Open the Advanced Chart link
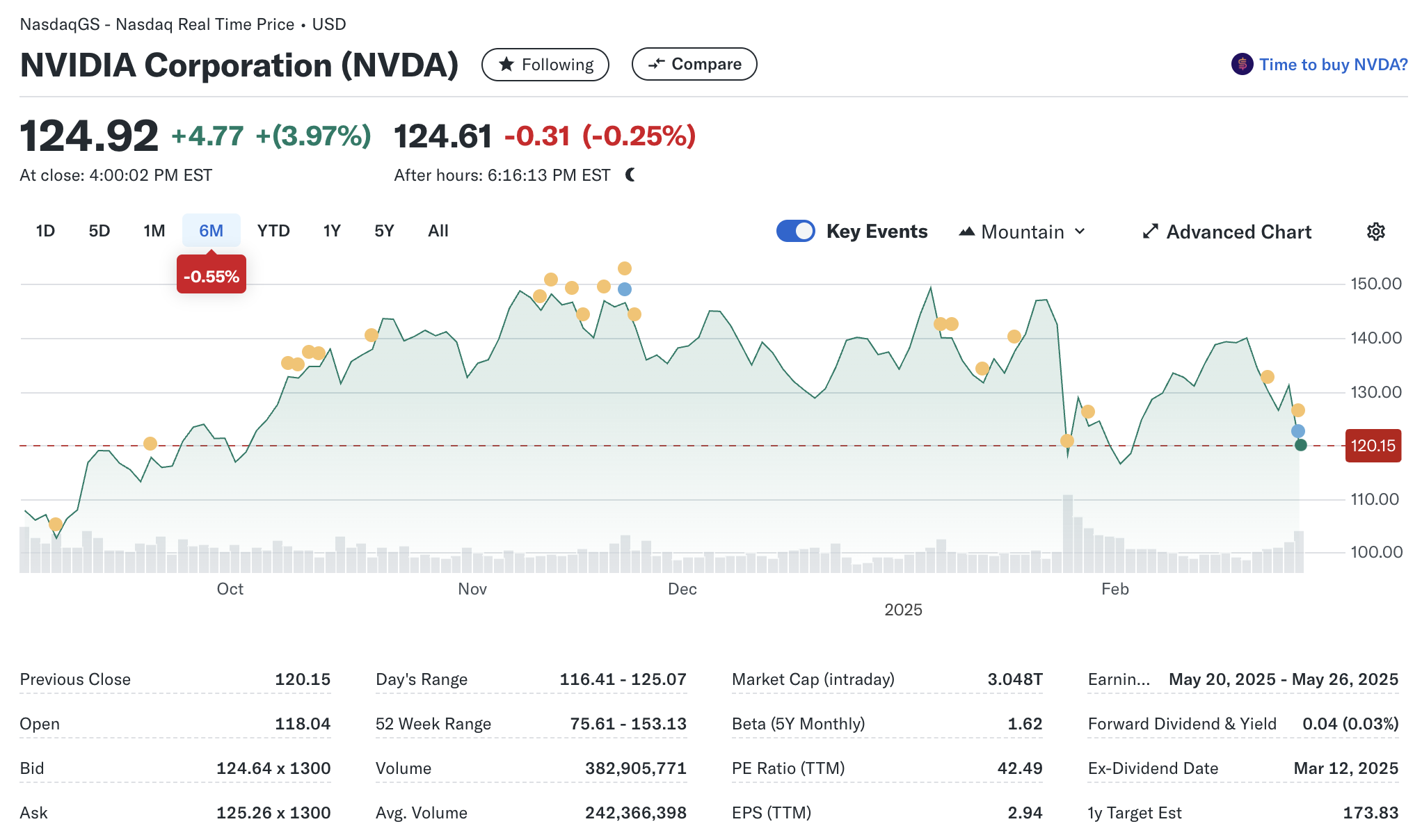Image resolution: width=1422 pixels, height=840 pixels. (x=1238, y=232)
